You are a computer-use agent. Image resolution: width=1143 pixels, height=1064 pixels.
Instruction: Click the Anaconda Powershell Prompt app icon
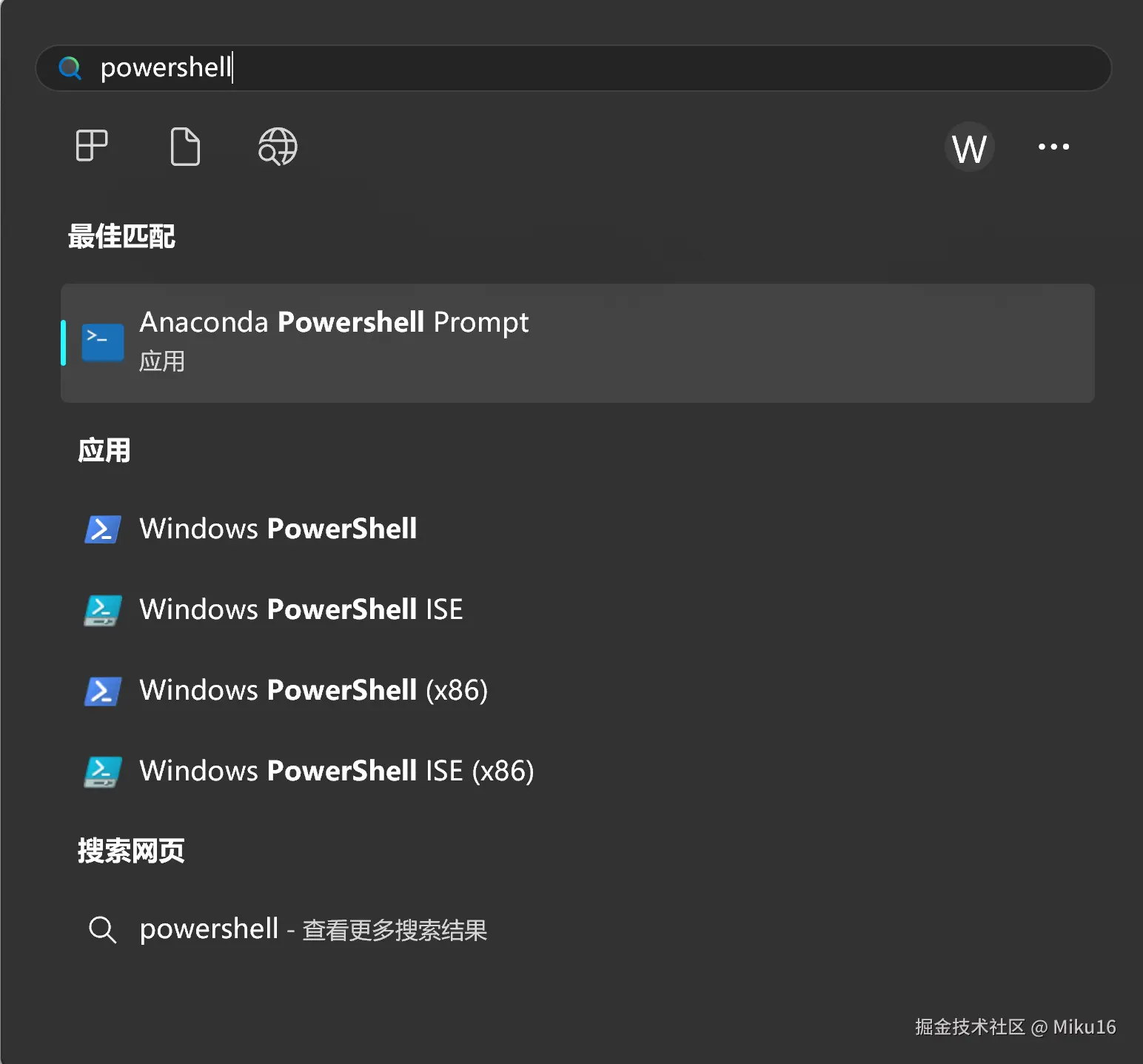[x=103, y=343]
